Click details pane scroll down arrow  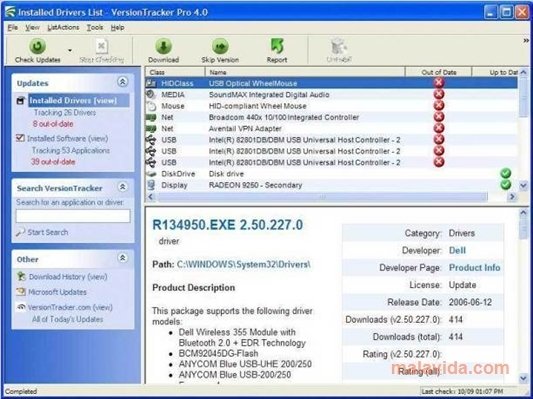(523, 378)
